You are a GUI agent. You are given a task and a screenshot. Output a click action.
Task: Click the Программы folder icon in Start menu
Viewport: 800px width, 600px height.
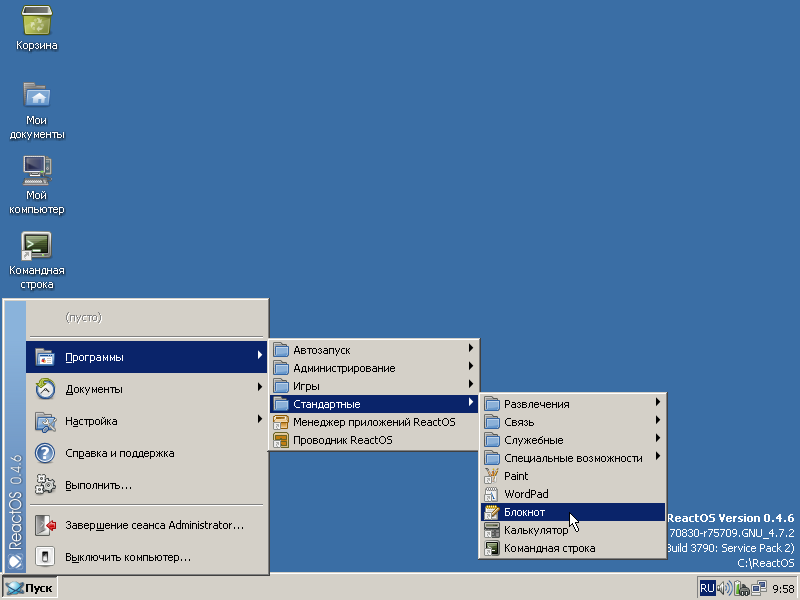coord(45,357)
